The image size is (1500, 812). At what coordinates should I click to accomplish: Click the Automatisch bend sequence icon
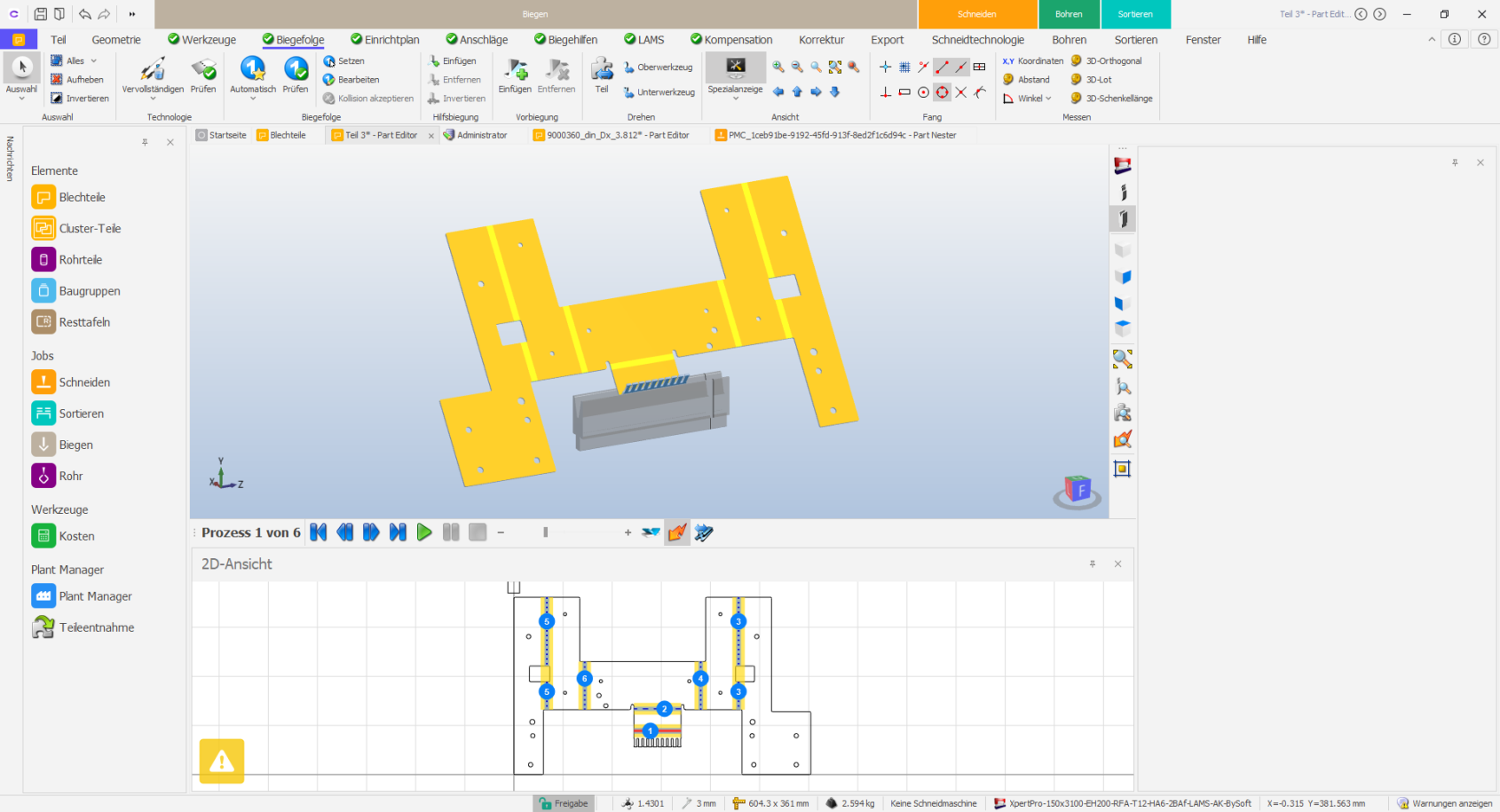point(253,69)
